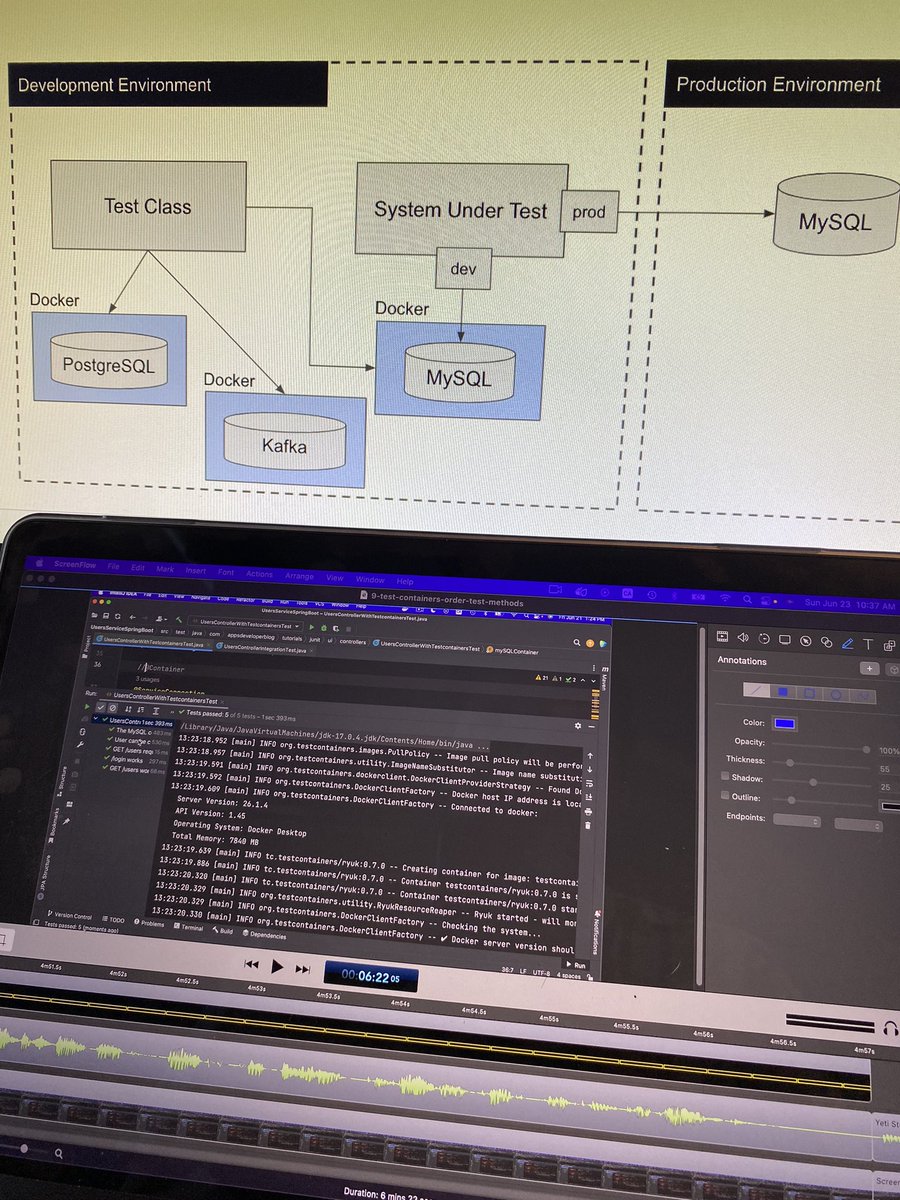
Task: Open the Font menu
Action: [226, 573]
